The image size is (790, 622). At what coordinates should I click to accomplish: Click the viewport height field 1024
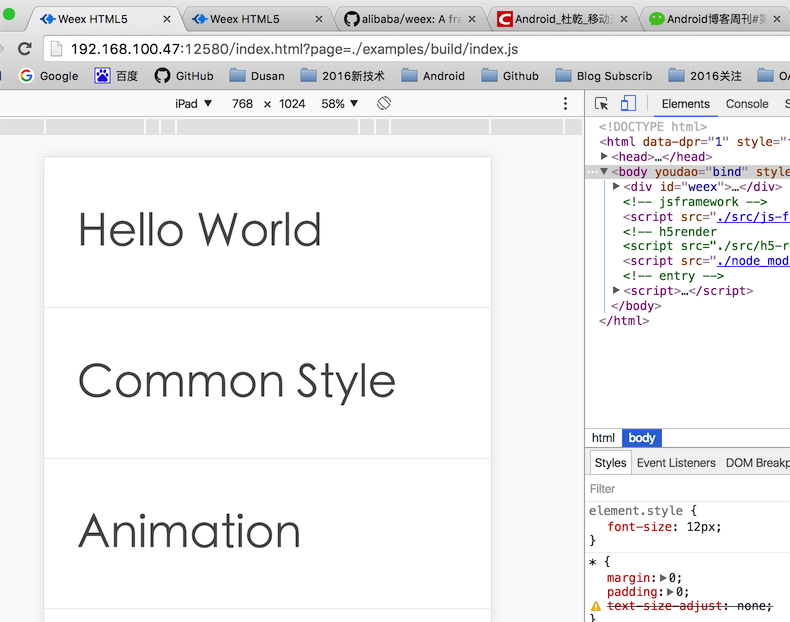pos(292,104)
